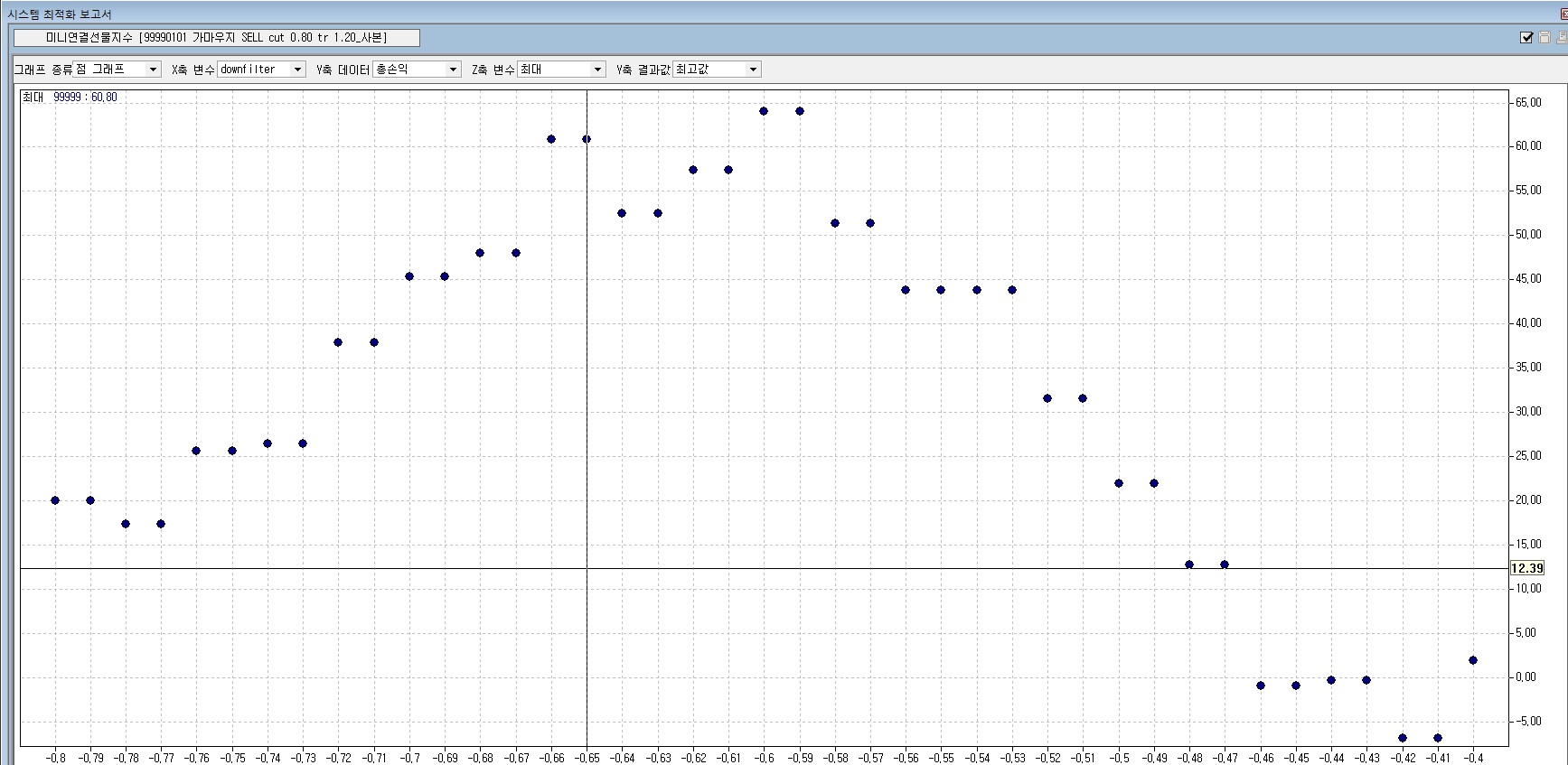Click the lowest data point at x = -0.42

pyautogui.click(x=1403, y=738)
